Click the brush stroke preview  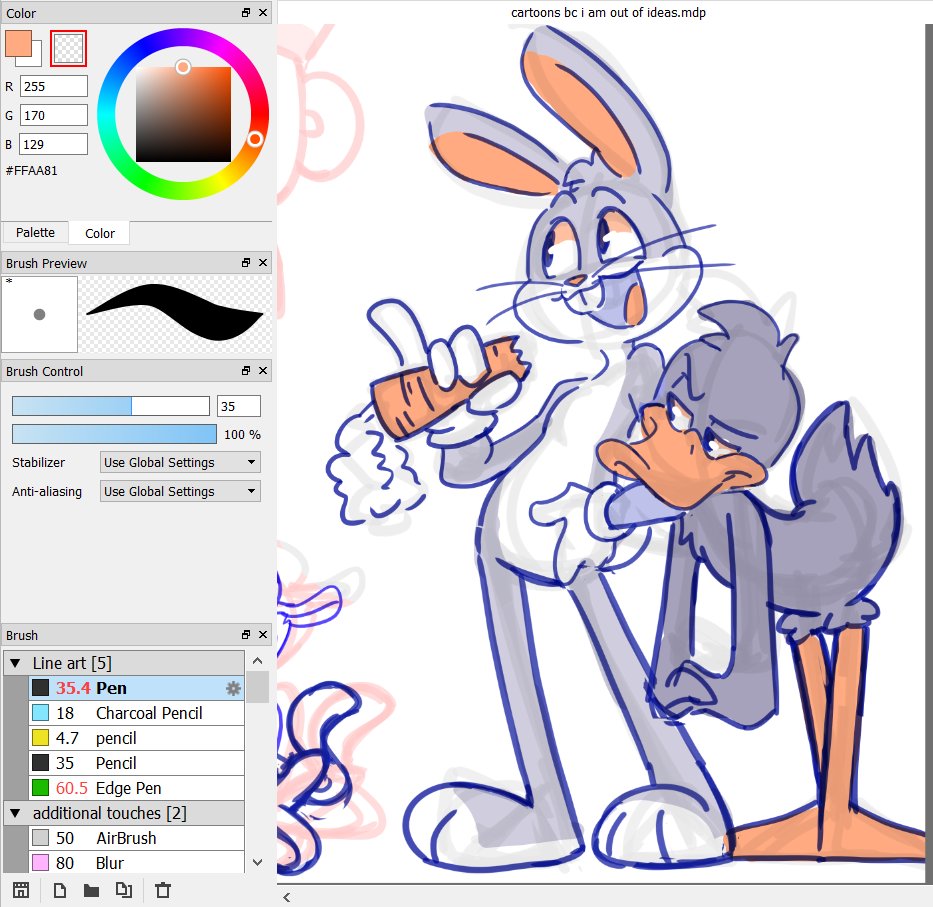coord(176,314)
